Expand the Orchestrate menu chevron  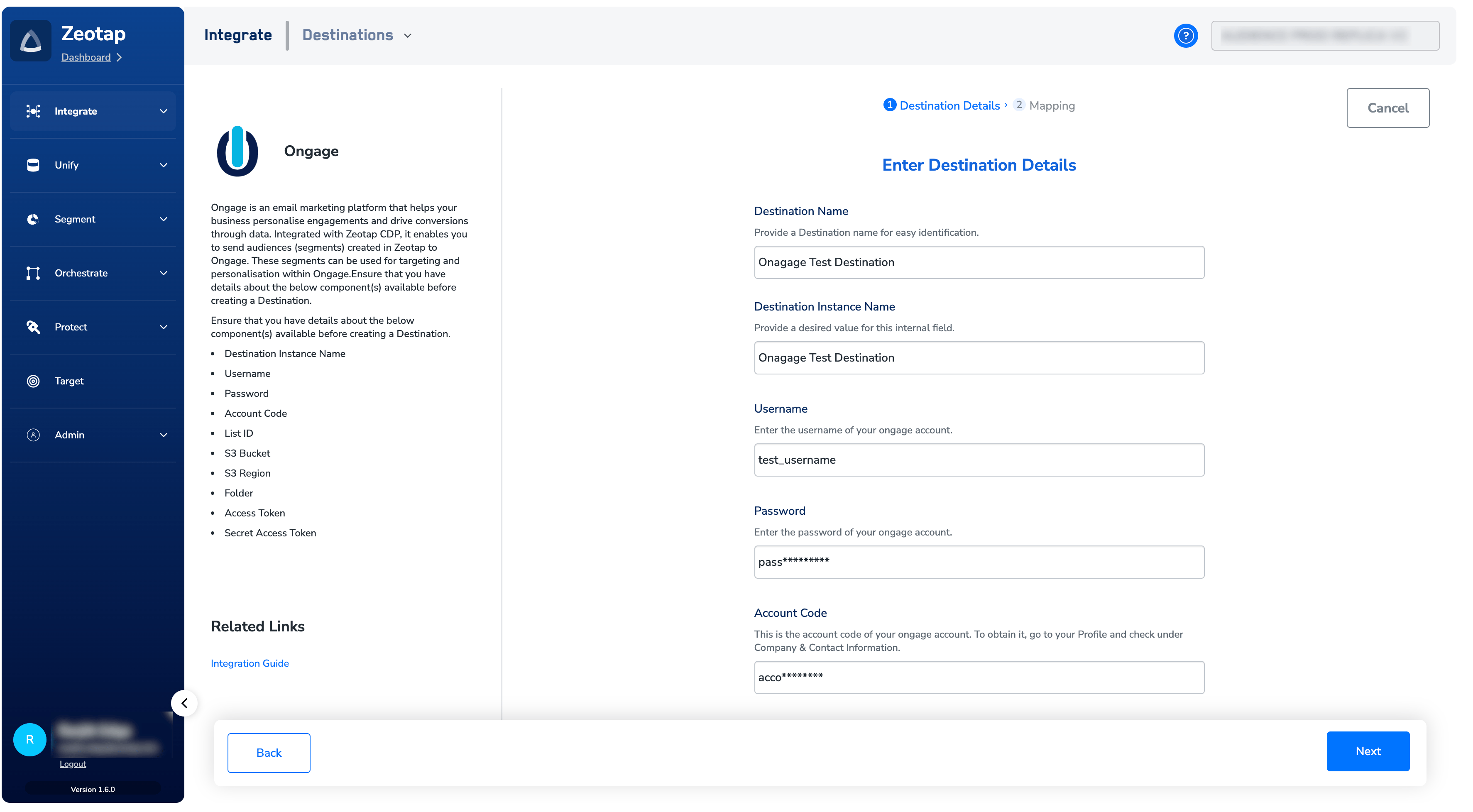(164, 273)
